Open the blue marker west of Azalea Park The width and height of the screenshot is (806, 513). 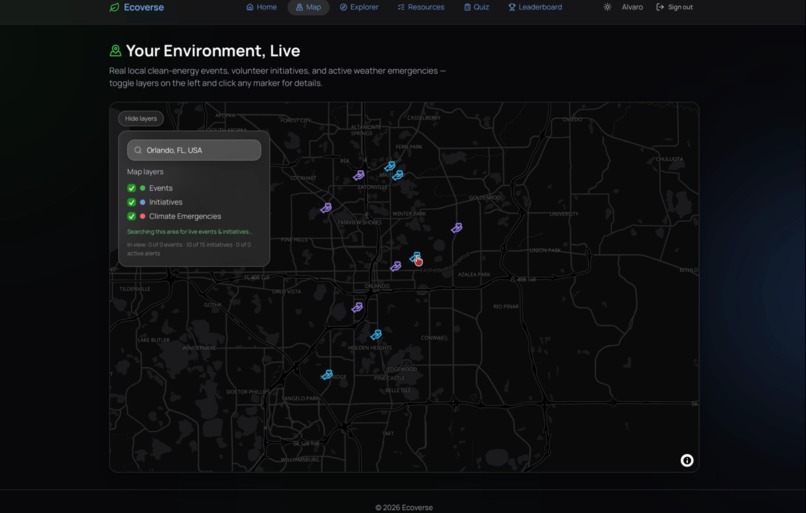(415, 256)
